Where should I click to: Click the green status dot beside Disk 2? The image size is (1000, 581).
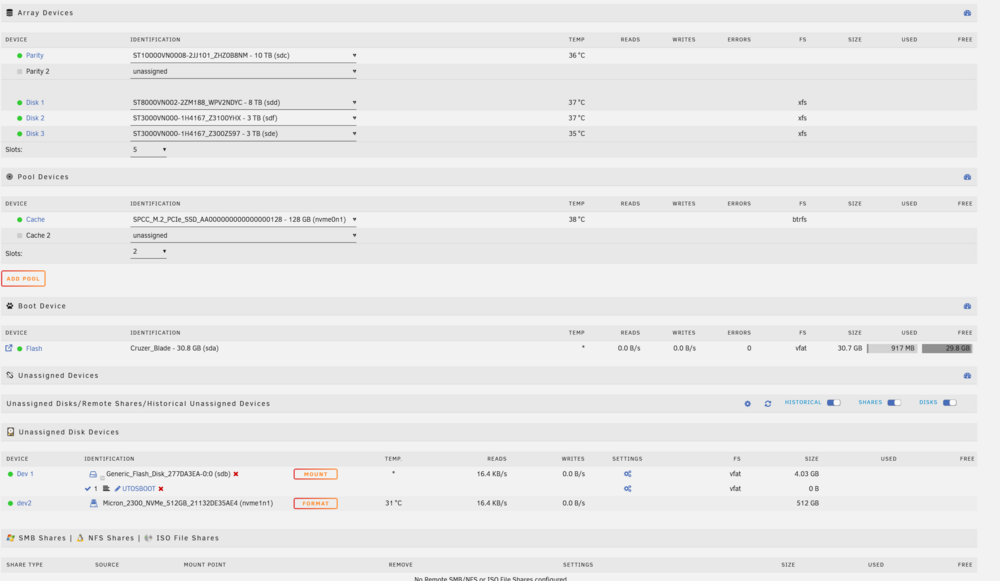pyautogui.click(x=20, y=118)
